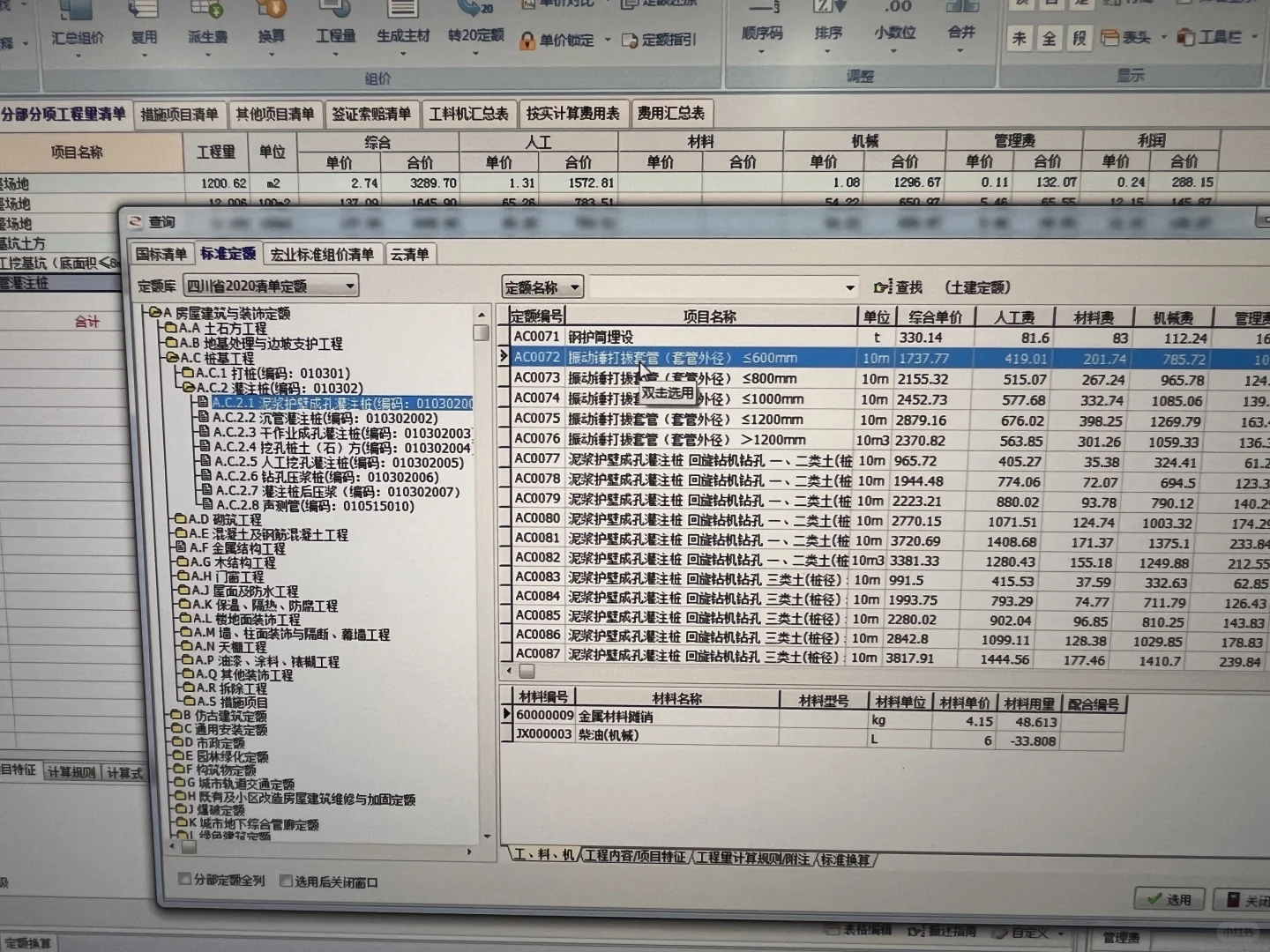
Task: Click the 查找 search icon in query dialog
Action: pyautogui.click(x=882, y=287)
